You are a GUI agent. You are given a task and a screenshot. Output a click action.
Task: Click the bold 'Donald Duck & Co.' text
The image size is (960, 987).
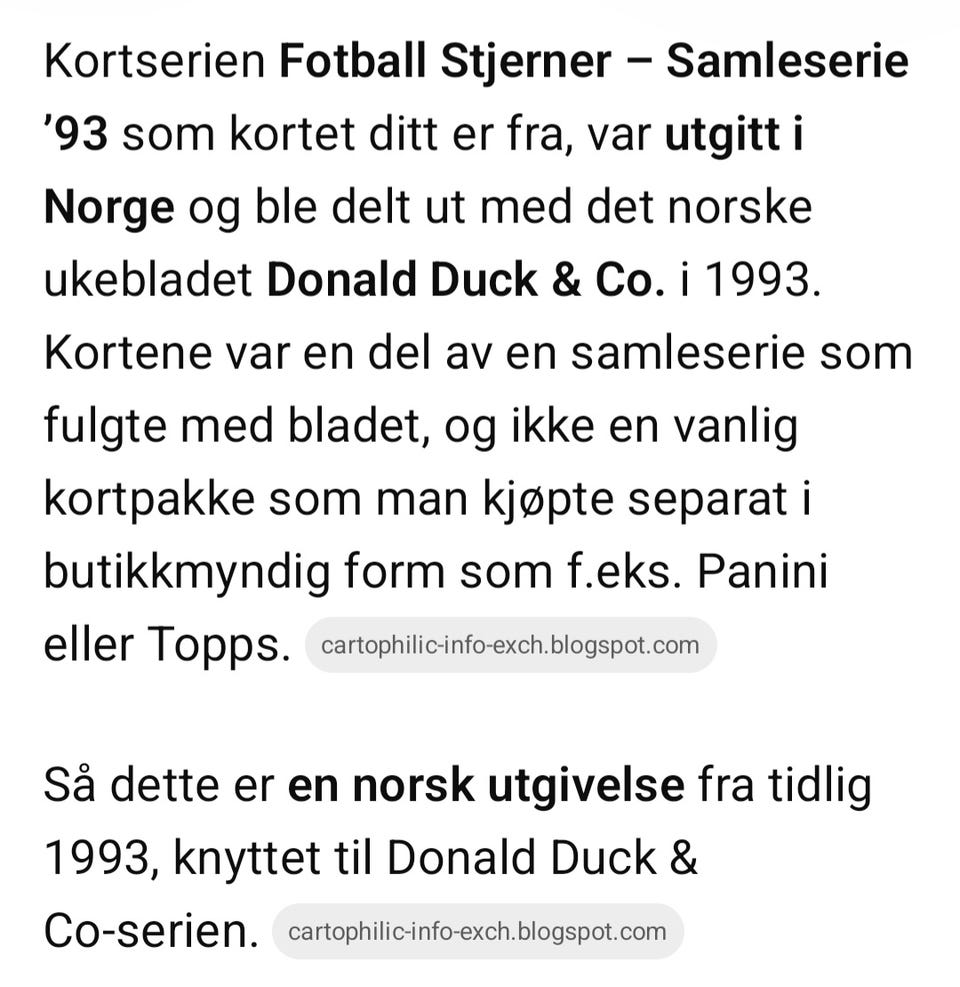click(466, 279)
